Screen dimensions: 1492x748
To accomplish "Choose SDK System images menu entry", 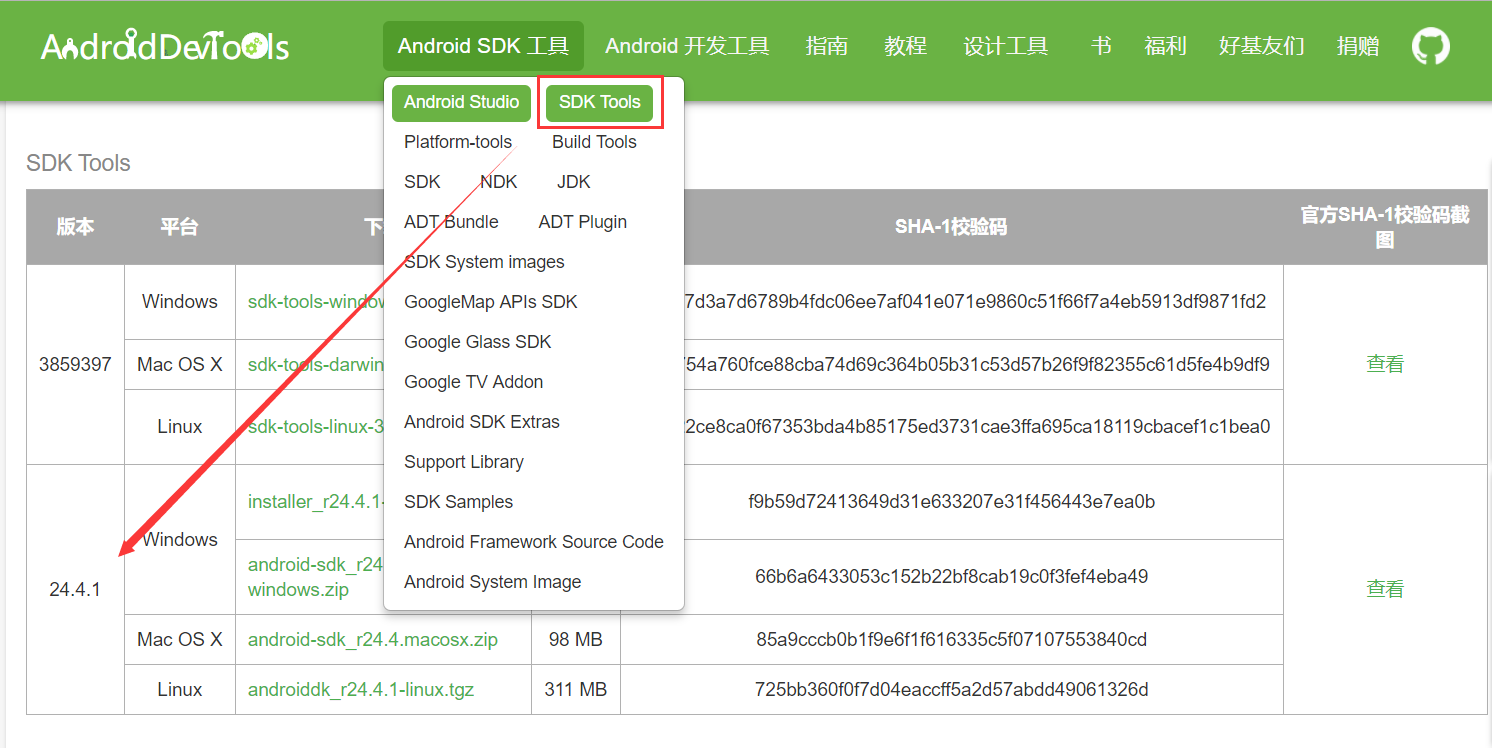I will (484, 262).
